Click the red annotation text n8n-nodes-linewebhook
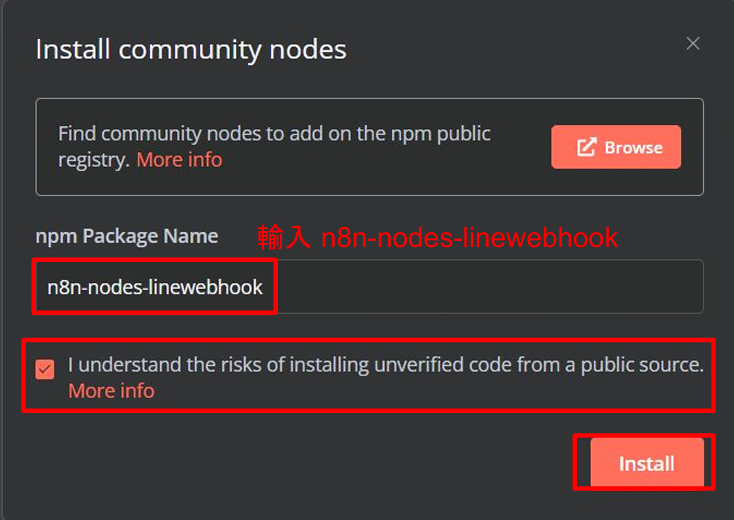This screenshot has height=520, width=734. [x=470, y=238]
